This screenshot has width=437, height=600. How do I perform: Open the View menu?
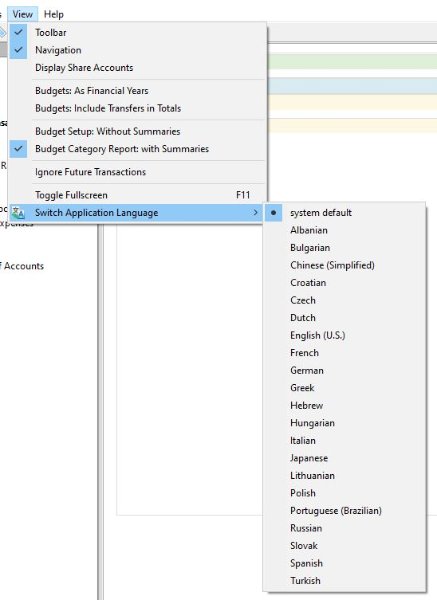tap(23, 14)
